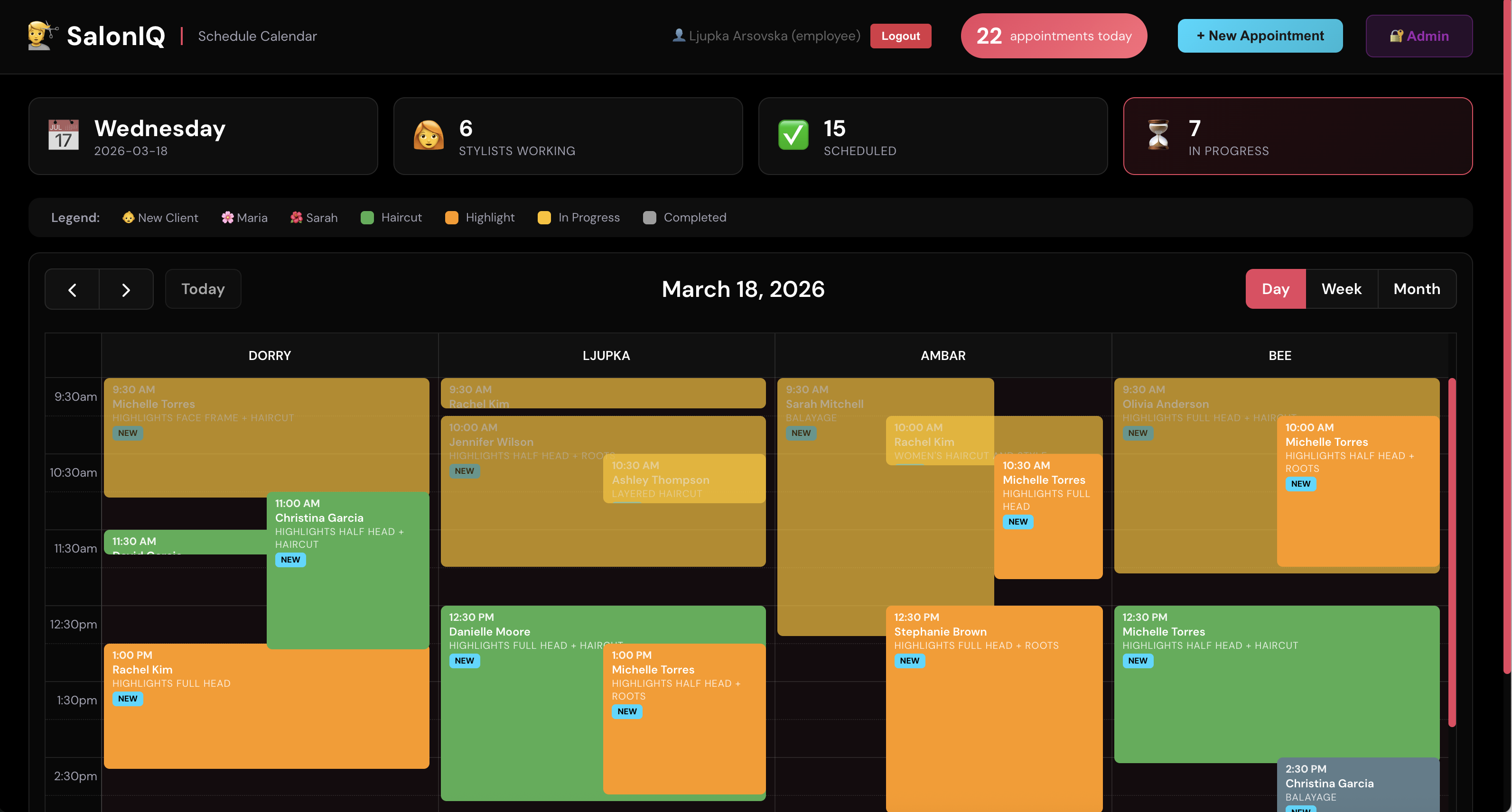Jump to Today in calendar
1512x812 pixels.
coord(203,289)
